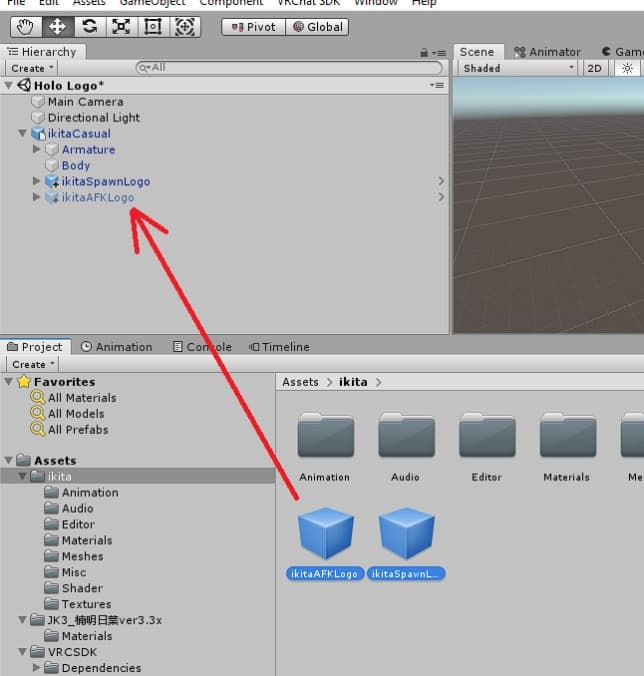Switch Global handle rotation
The width and height of the screenshot is (644, 676).
point(317,27)
